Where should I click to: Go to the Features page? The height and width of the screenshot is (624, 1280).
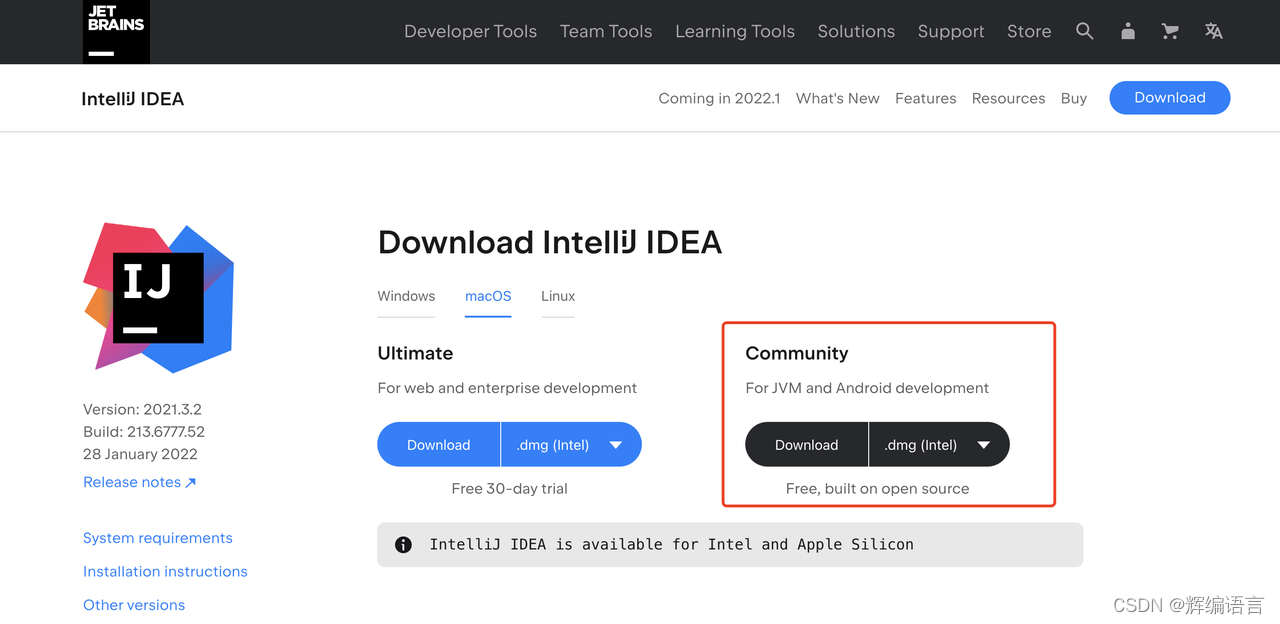(x=925, y=98)
